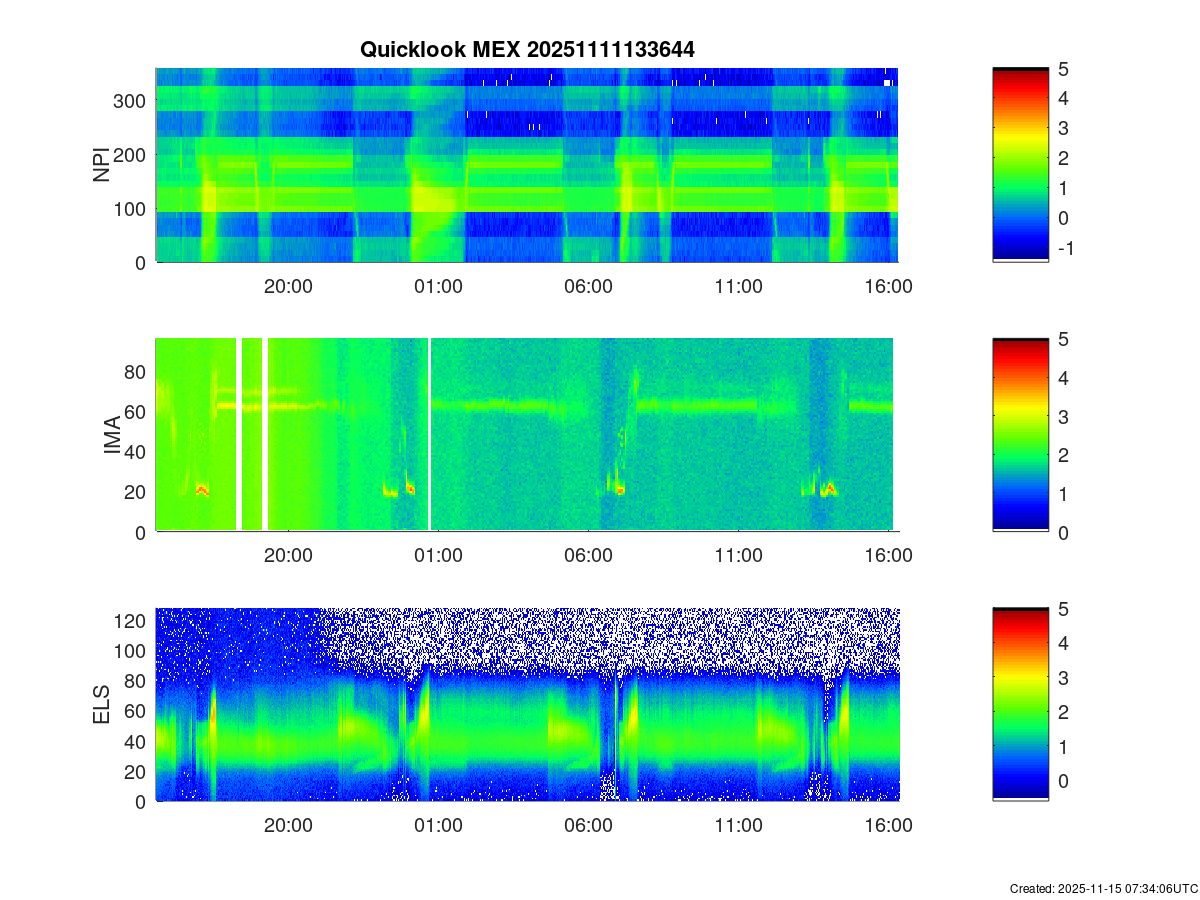Click the NPI y-axis label

[x=102, y=165]
